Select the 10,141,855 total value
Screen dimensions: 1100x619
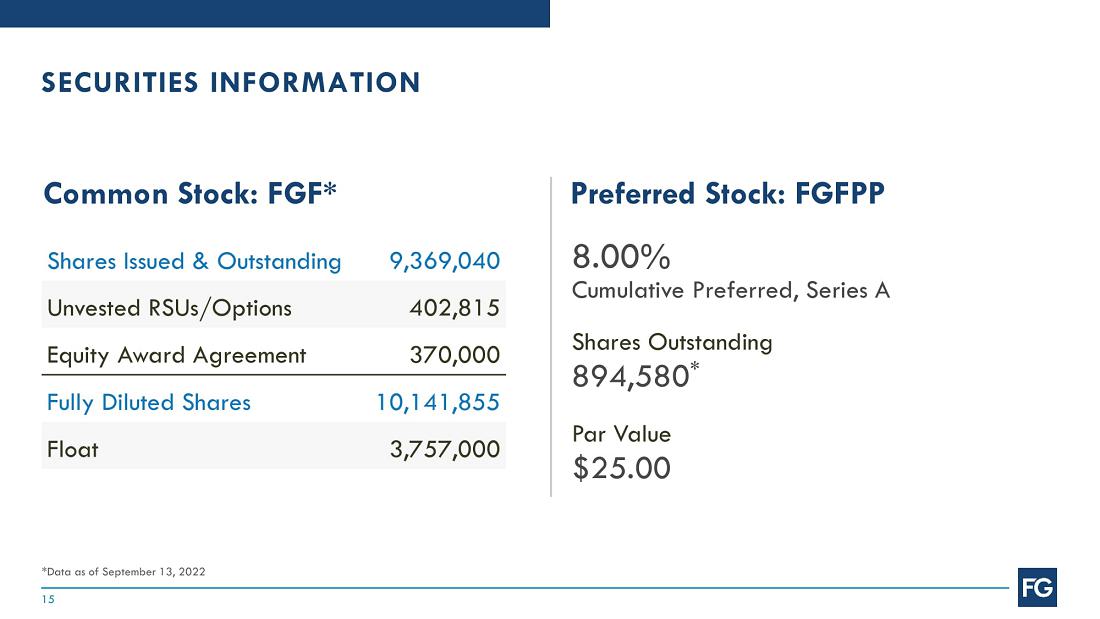click(437, 402)
